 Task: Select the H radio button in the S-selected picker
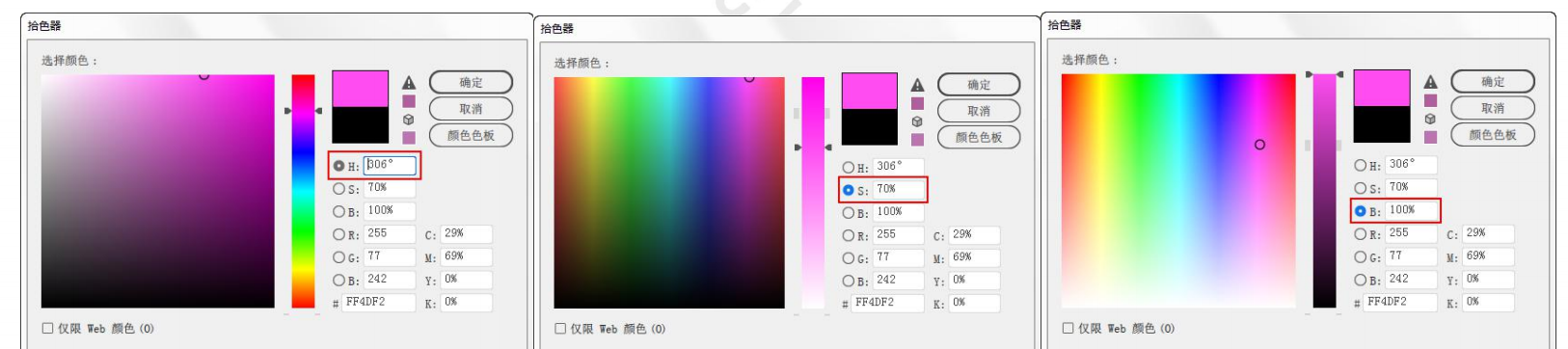click(x=848, y=168)
